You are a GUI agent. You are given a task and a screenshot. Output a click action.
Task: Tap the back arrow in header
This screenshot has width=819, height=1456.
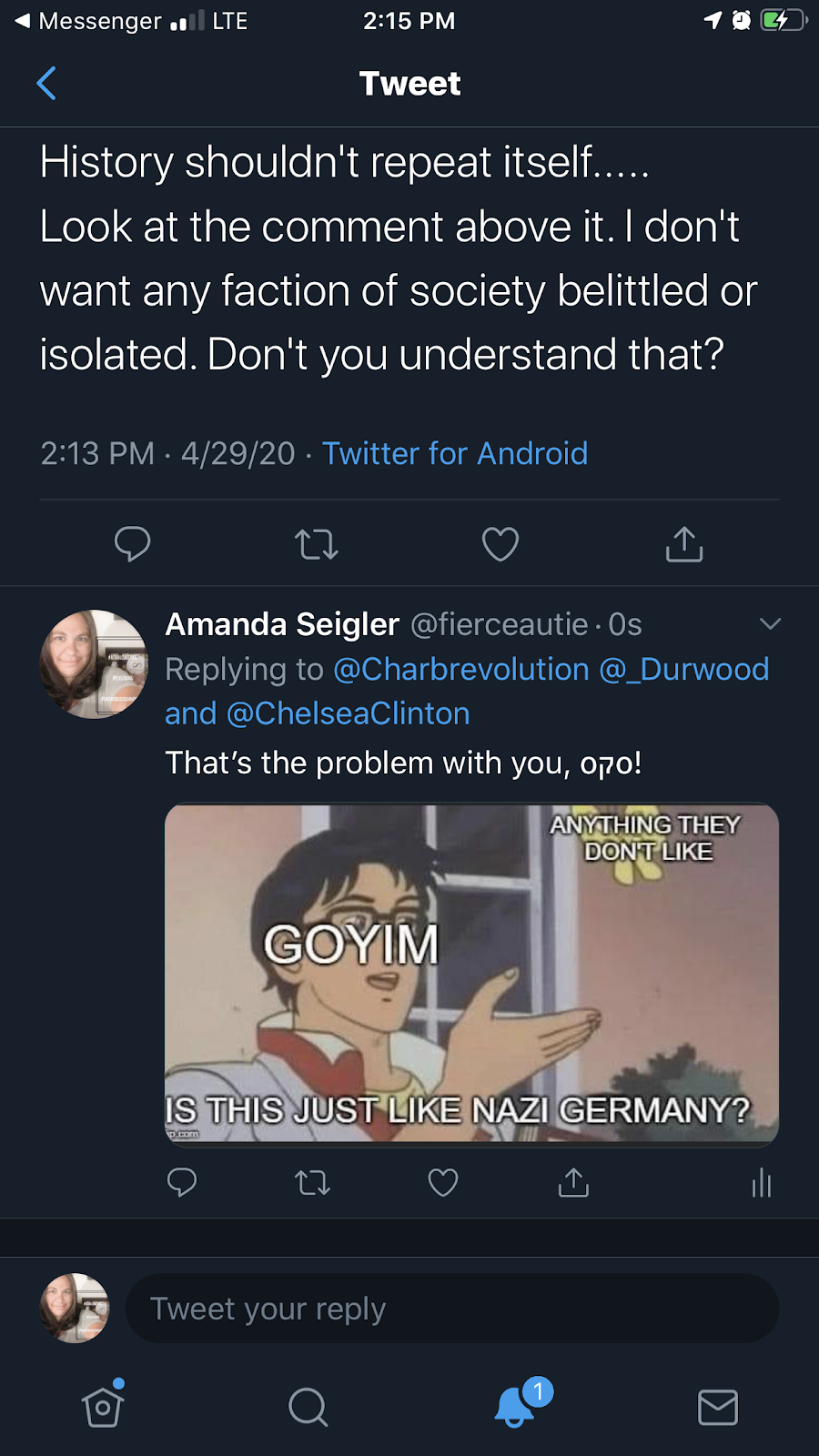pyautogui.click(x=46, y=84)
